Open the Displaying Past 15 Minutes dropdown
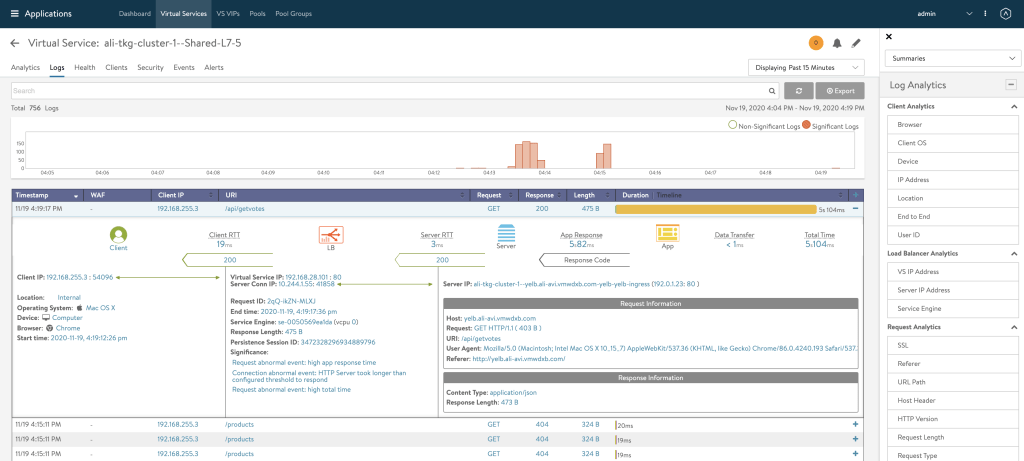Image resolution: width=1024 pixels, height=461 pixels. (x=806, y=67)
